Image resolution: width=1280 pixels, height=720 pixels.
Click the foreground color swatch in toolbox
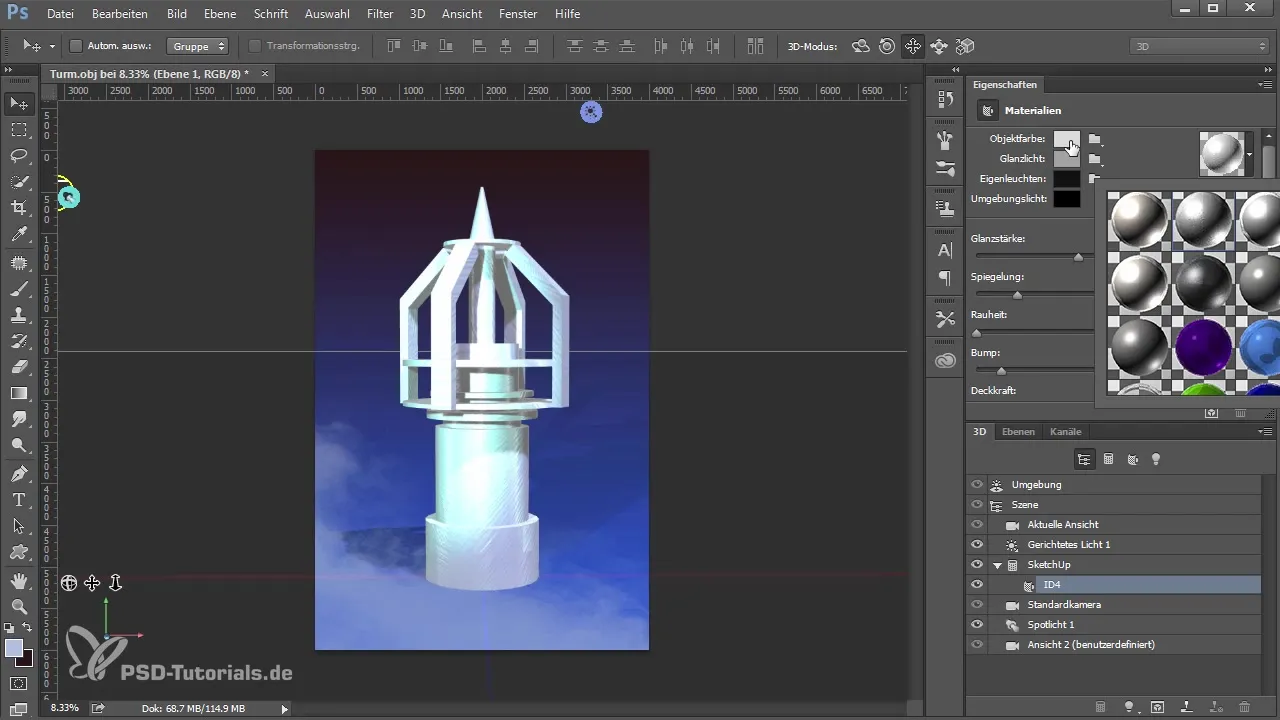[x=14, y=648]
